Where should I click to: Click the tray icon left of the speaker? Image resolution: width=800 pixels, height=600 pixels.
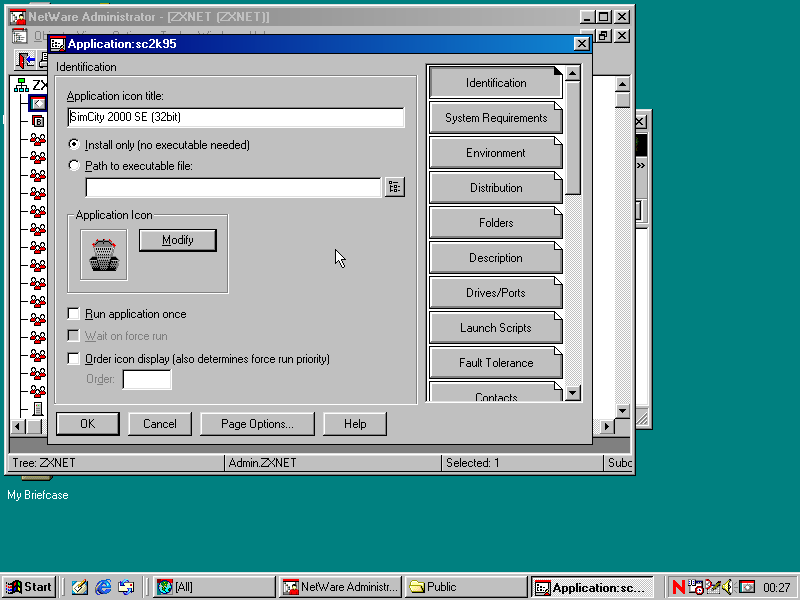pos(712,587)
